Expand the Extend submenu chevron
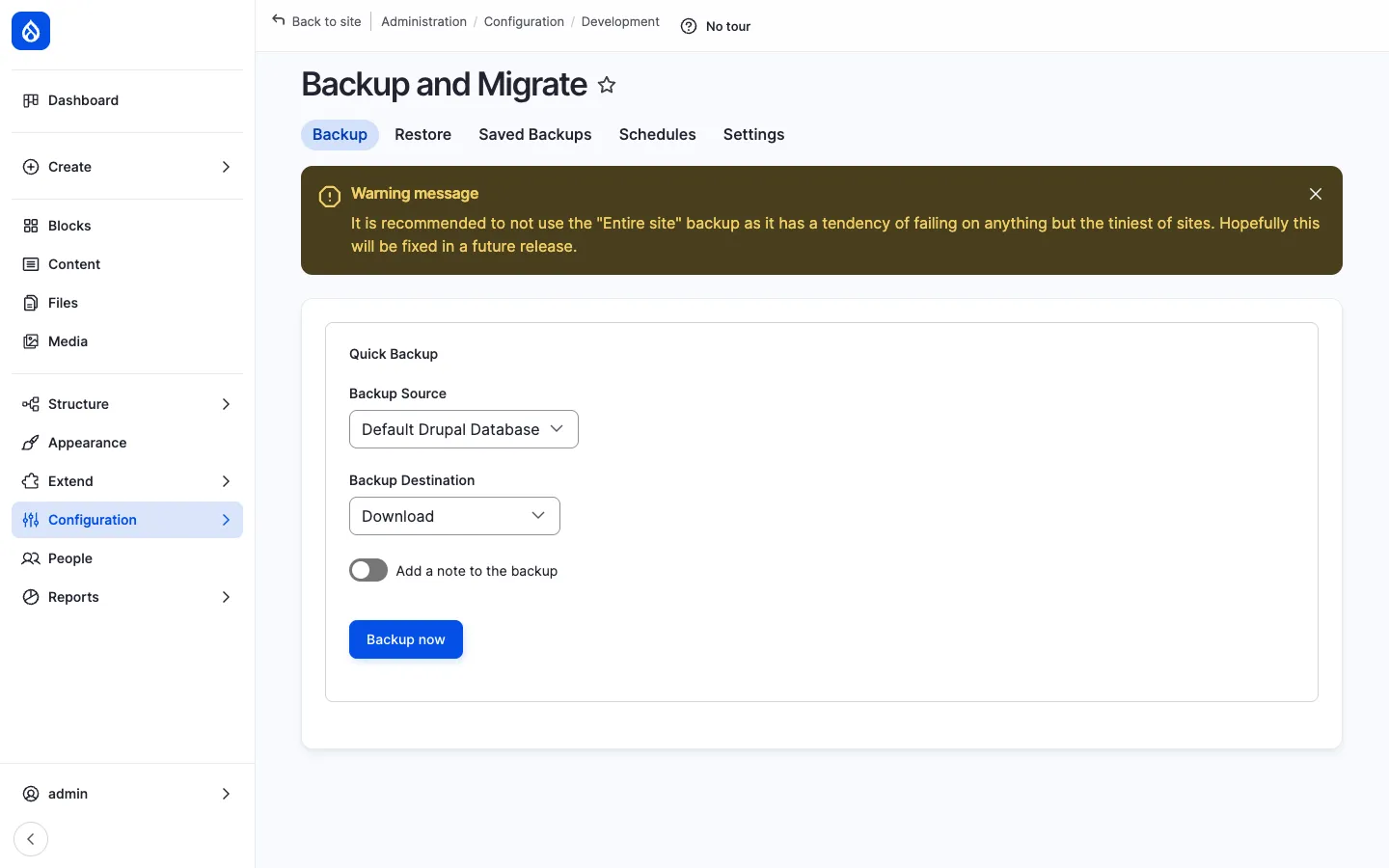The image size is (1389, 868). 226,481
